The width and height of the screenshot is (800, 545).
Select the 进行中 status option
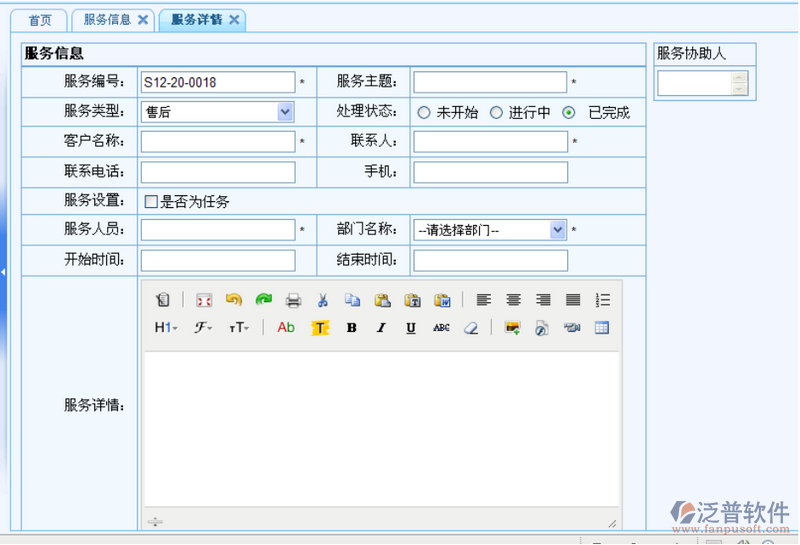pyautogui.click(x=496, y=113)
